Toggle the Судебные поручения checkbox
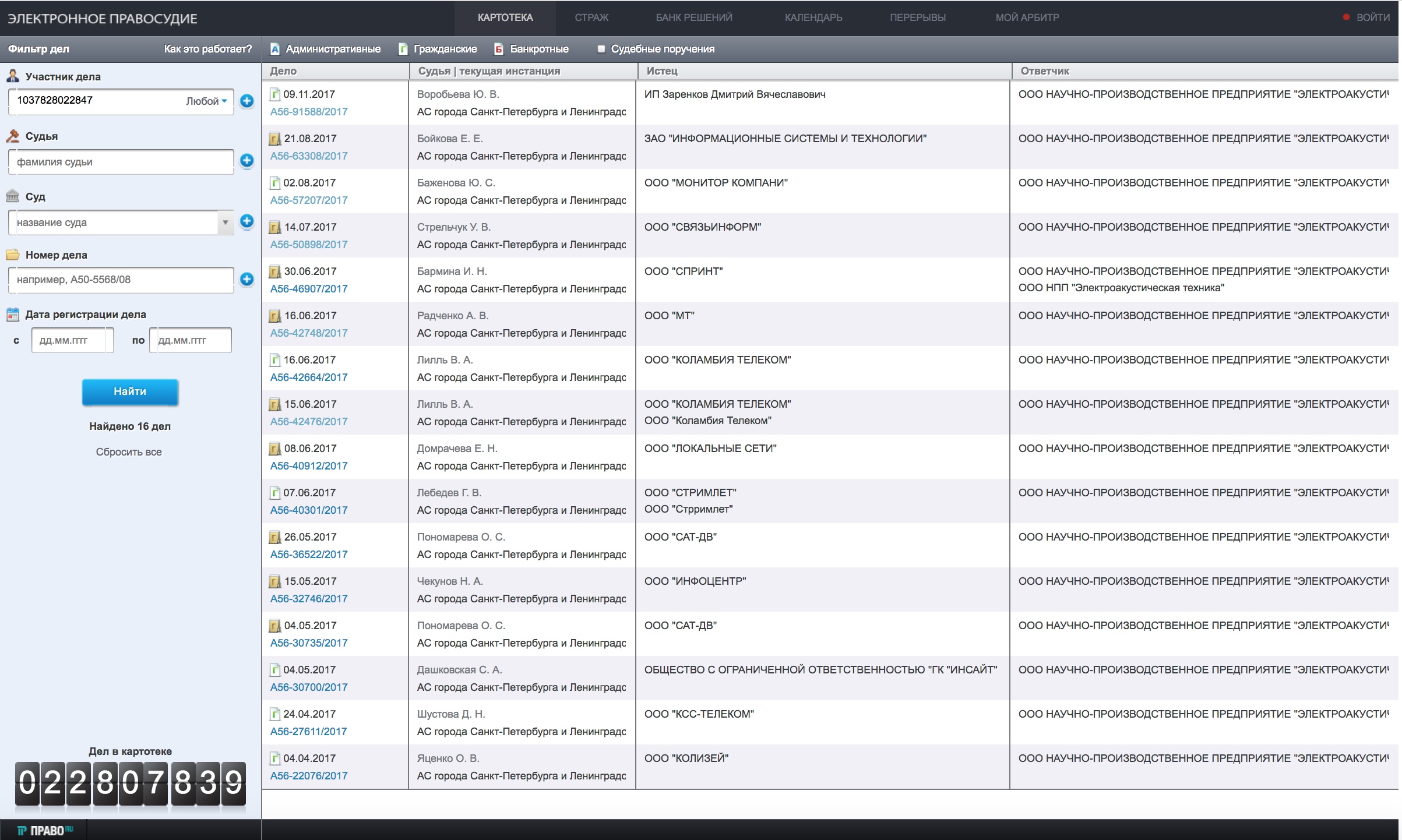The width and height of the screenshot is (1402, 840). tap(601, 49)
